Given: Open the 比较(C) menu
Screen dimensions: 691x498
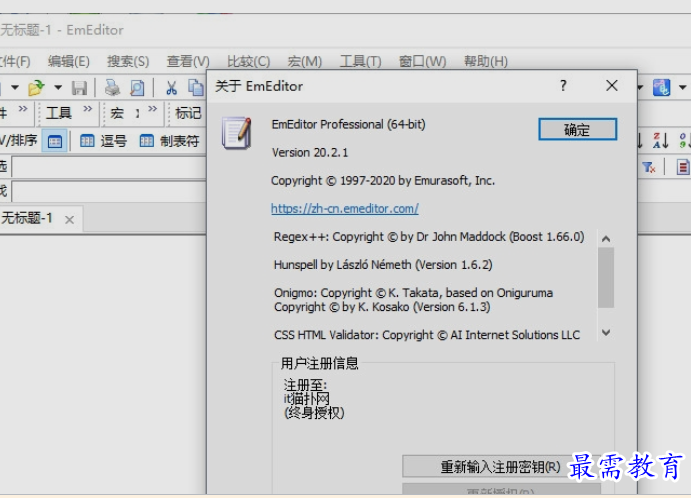Looking at the screenshot, I should (x=249, y=61).
